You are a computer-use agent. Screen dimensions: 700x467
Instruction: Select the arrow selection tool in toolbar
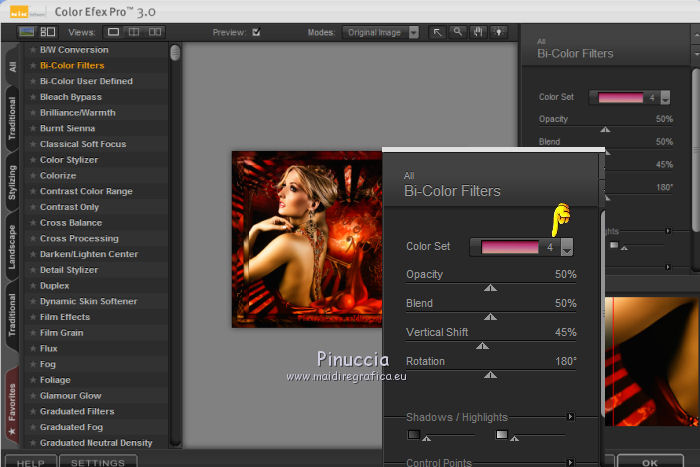tap(437, 32)
